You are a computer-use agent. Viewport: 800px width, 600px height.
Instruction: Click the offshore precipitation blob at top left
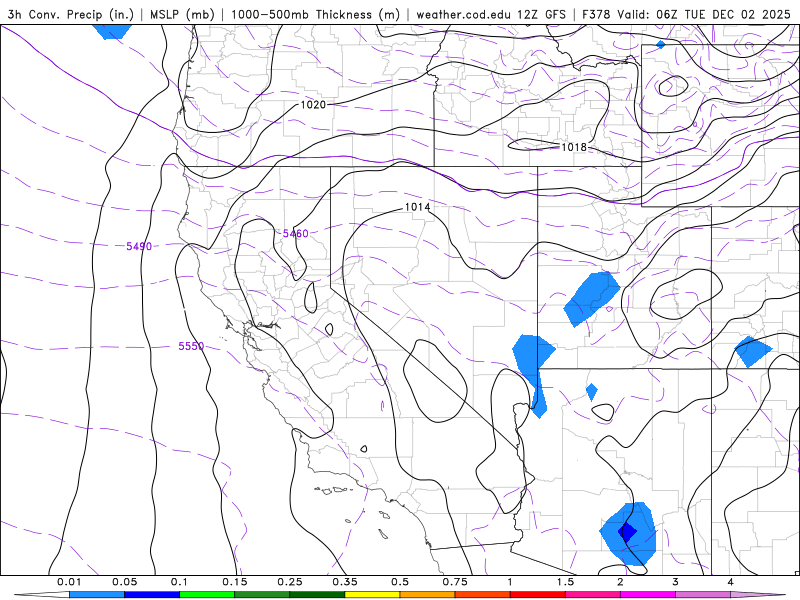pos(111,32)
